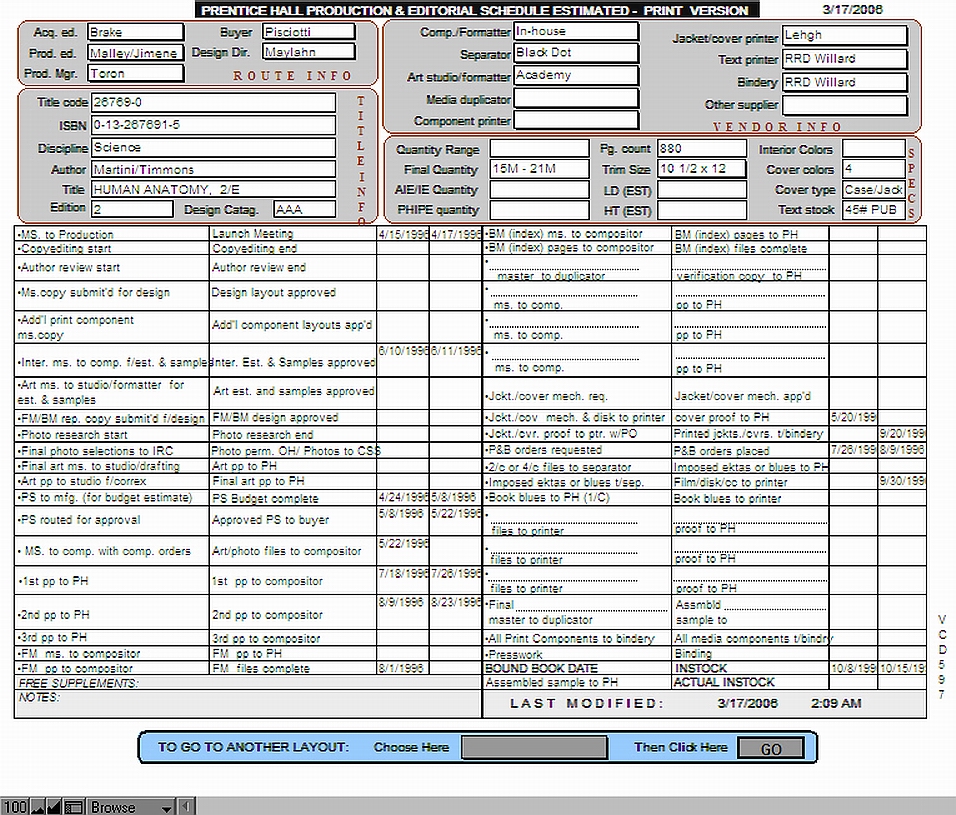Screen dimensions: 956x815
Task: Click the 5/20/199 cover proof to PH date
Action: (854, 418)
